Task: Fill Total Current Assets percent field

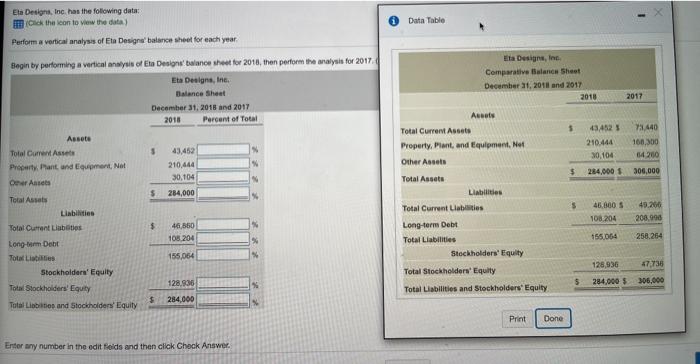Action: click(223, 150)
